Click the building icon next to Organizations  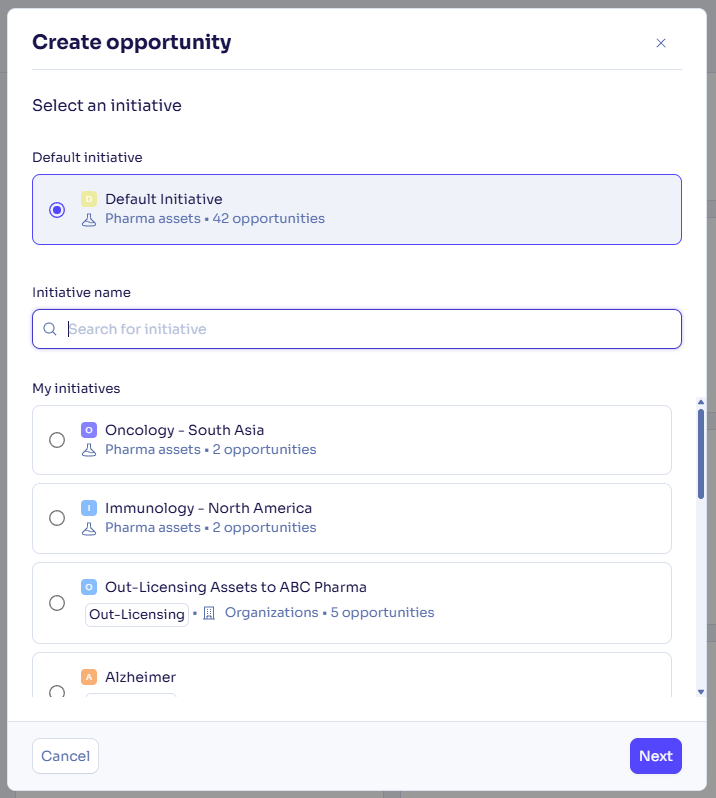pyautogui.click(x=209, y=613)
